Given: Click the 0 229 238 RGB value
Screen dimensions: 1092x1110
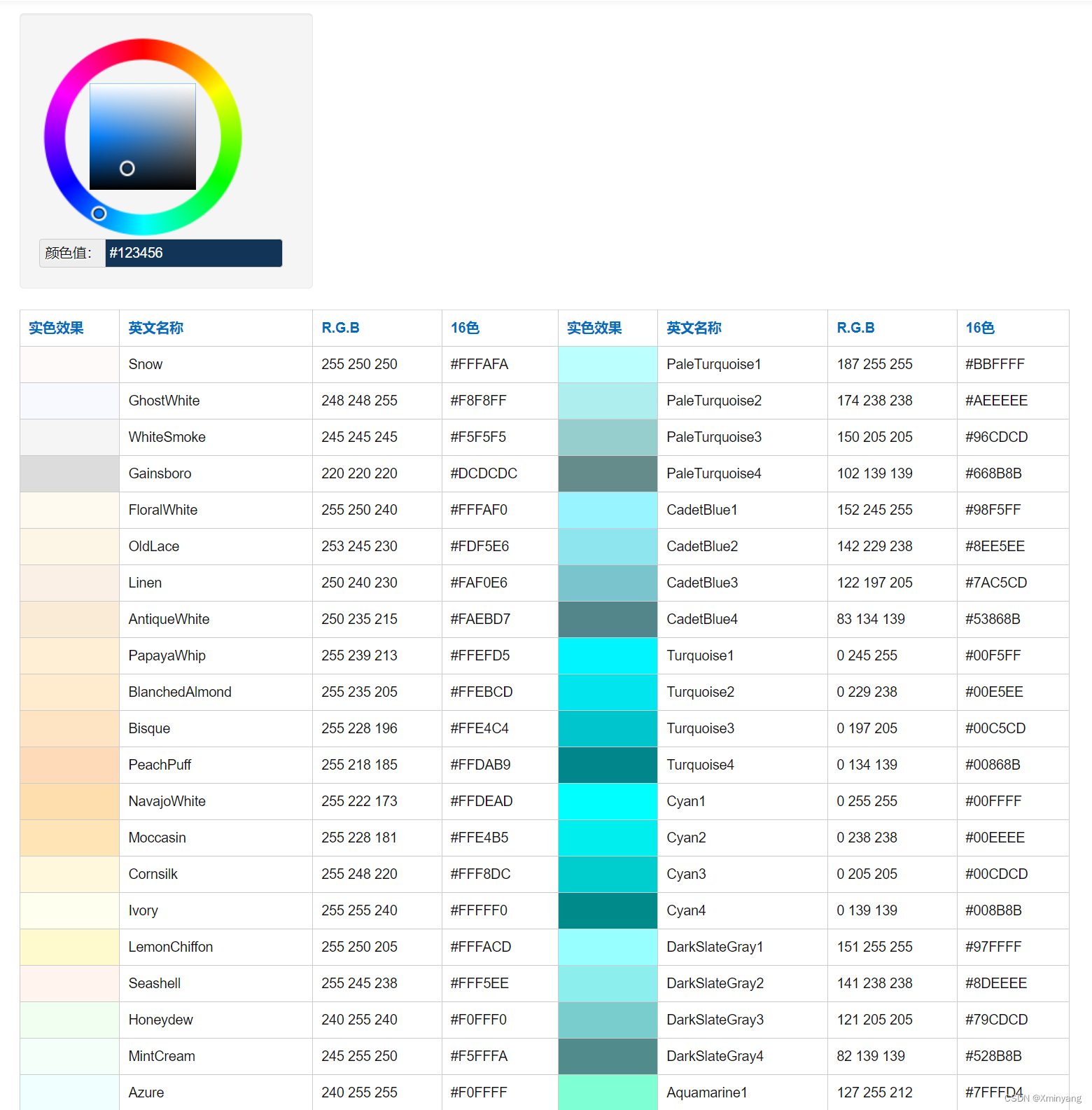Looking at the screenshot, I should (867, 692).
